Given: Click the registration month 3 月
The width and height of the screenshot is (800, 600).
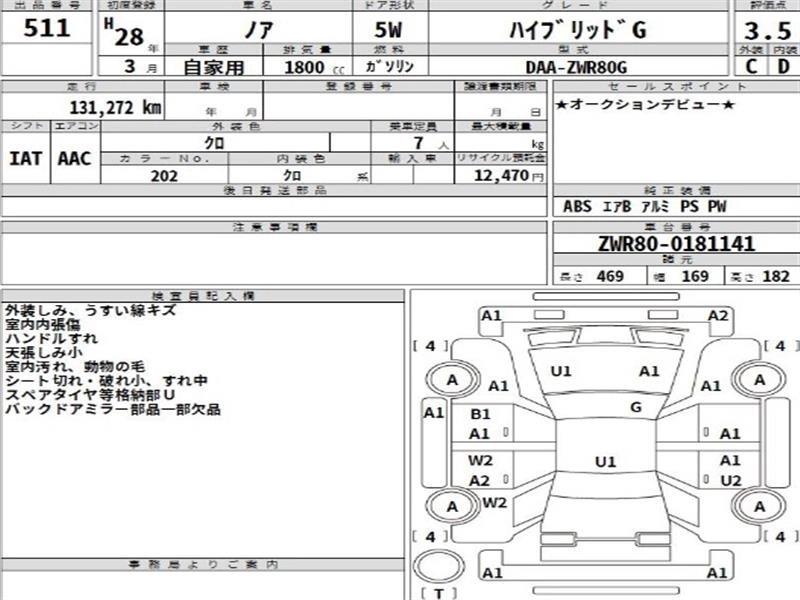Looking at the screenshot, I should point(140,66).
